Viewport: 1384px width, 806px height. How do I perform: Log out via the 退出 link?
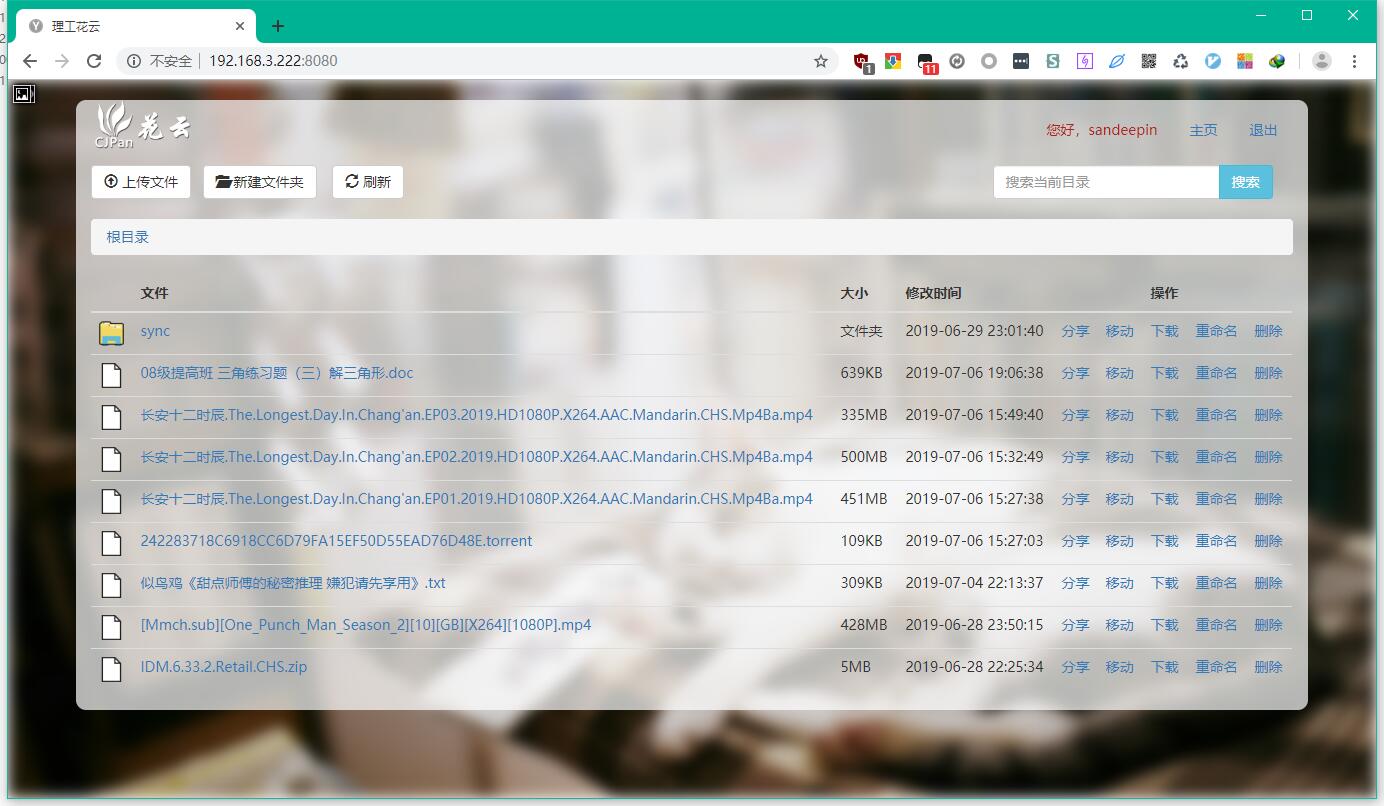[1263, 130]
